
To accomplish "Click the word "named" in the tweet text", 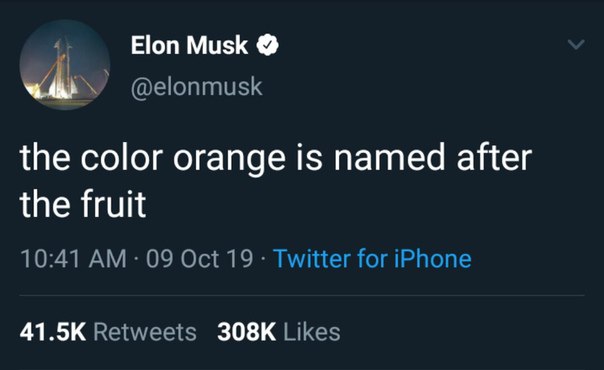I will pyautogui.click(x=389, y=157).
